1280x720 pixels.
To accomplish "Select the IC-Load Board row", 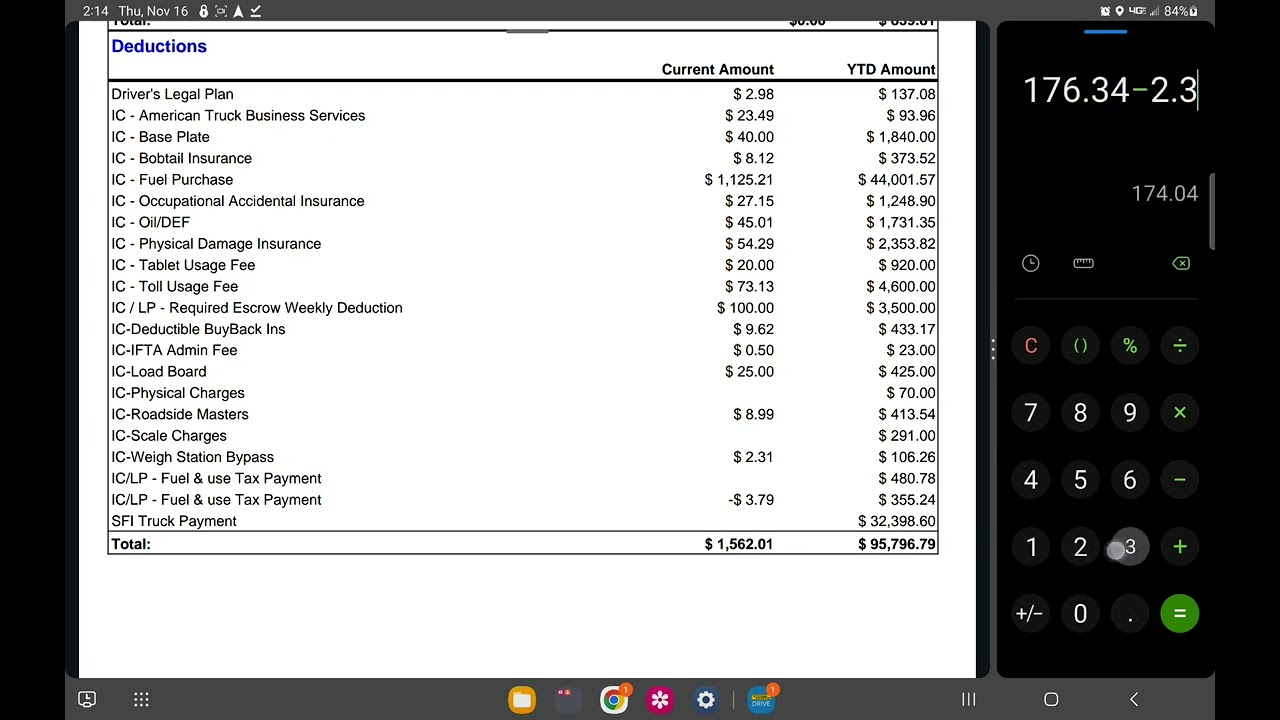I will [x=523, y=372].
